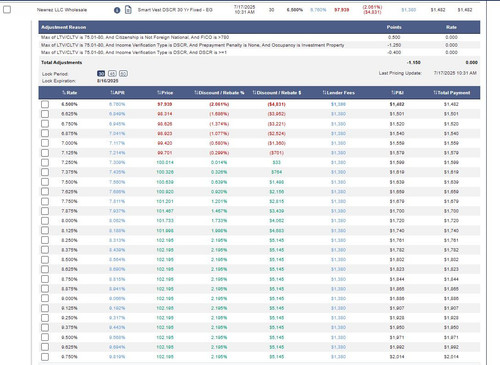Click $1,700 in the P&I column
This screenshot has height=365, width=500.
click(x=397, y=211)
